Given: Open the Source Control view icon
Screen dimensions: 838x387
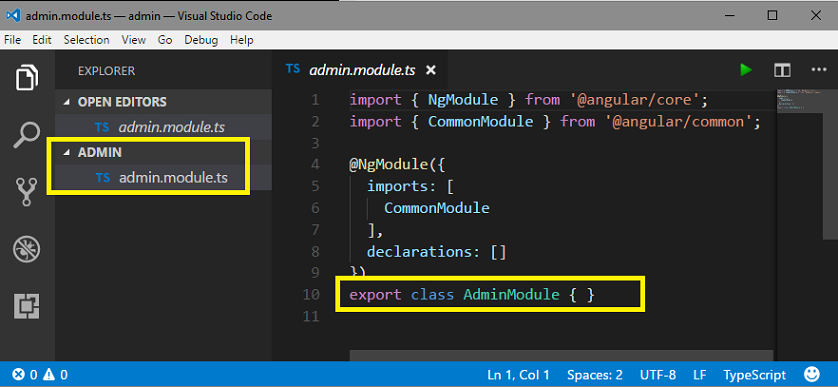Looking at the screenshot, I should (x=26, y=192).
